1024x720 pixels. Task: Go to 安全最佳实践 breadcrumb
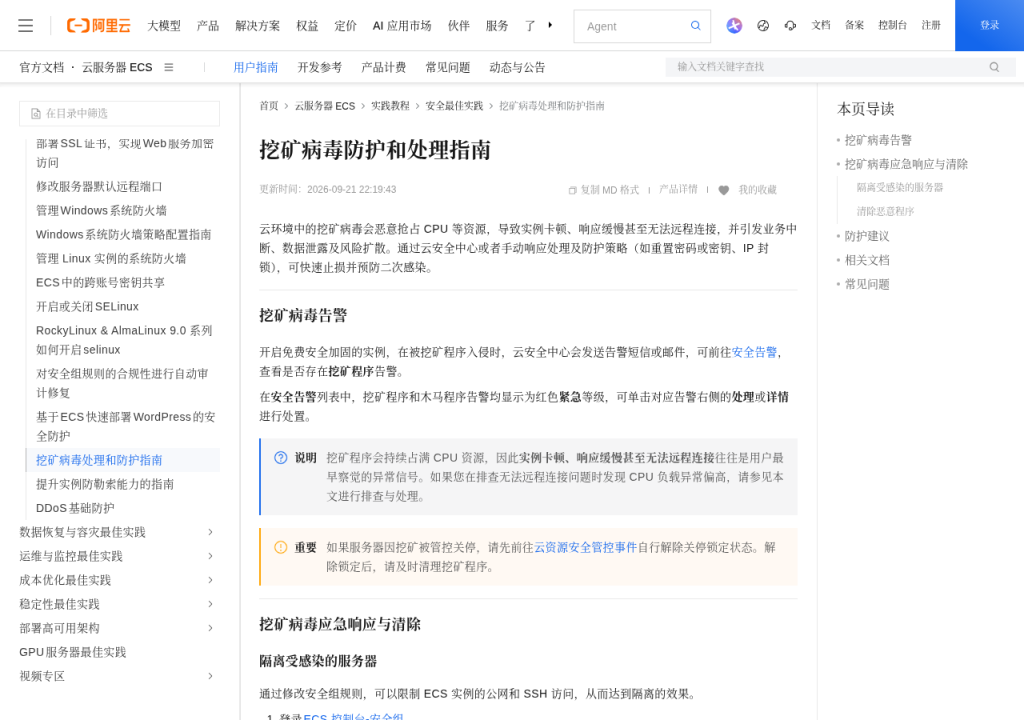coord(454,106)
